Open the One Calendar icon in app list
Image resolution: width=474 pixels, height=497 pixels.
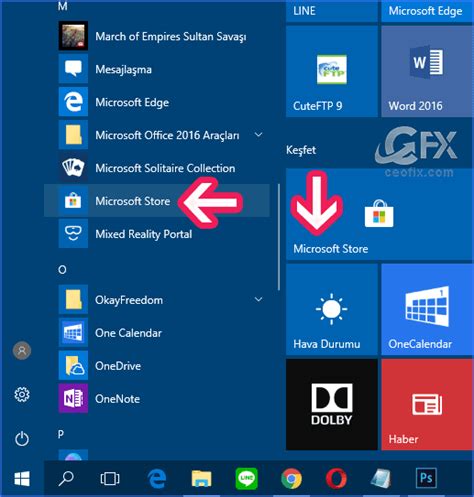(x=73, y=332)
